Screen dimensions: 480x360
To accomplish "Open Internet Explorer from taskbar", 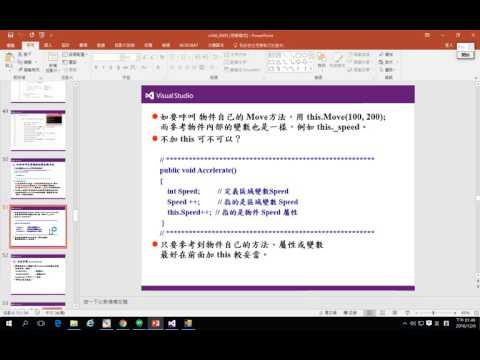I will point(90,323).
